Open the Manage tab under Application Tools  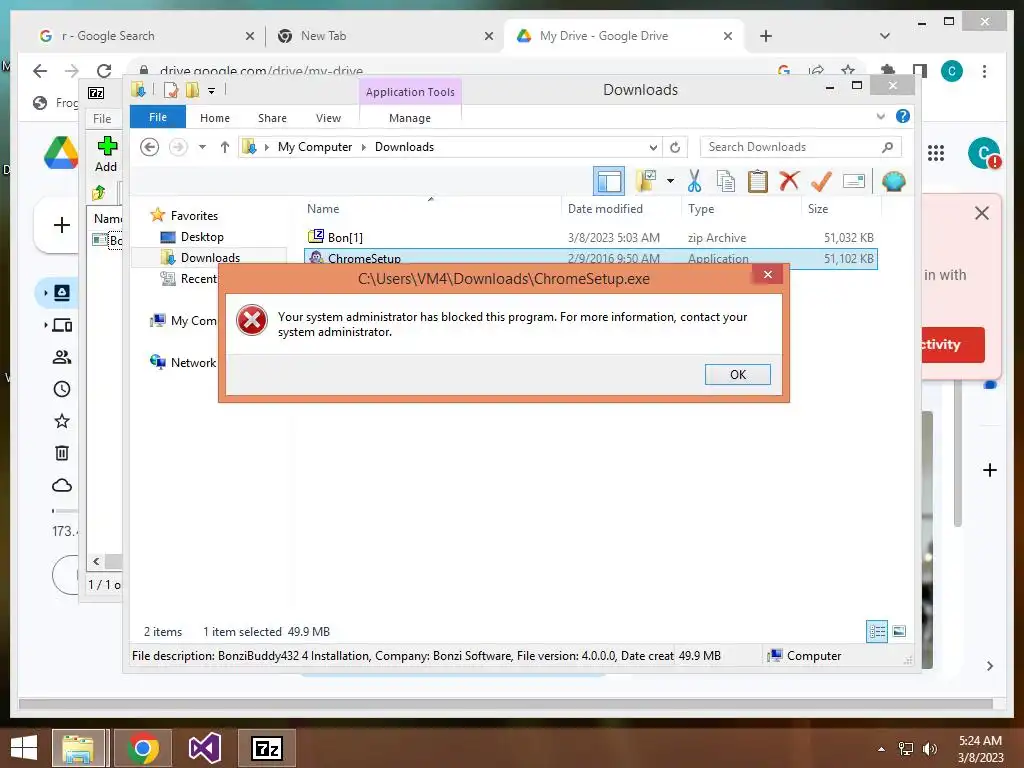click(x=409, y=118)
